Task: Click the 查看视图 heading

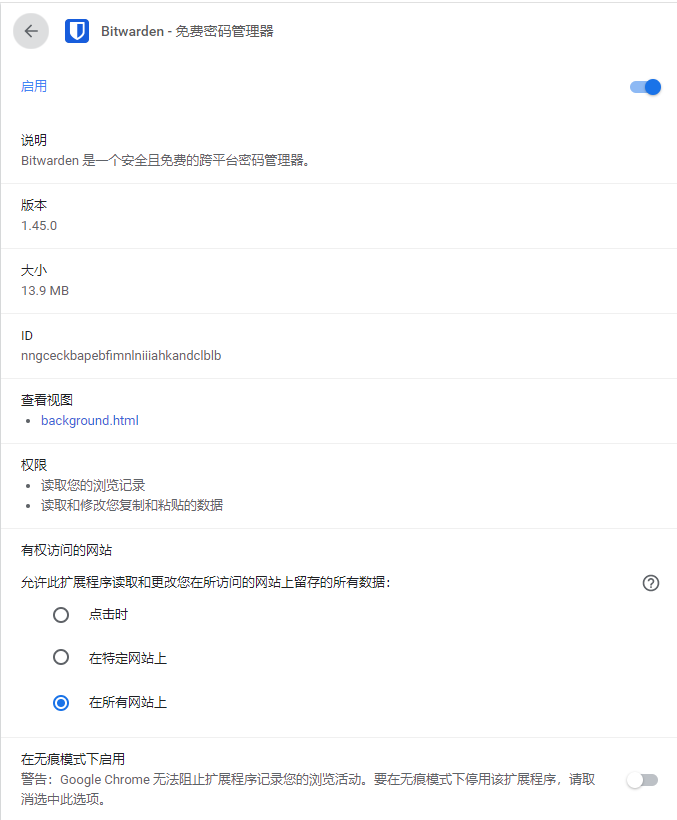Action: tap(47, 400)
